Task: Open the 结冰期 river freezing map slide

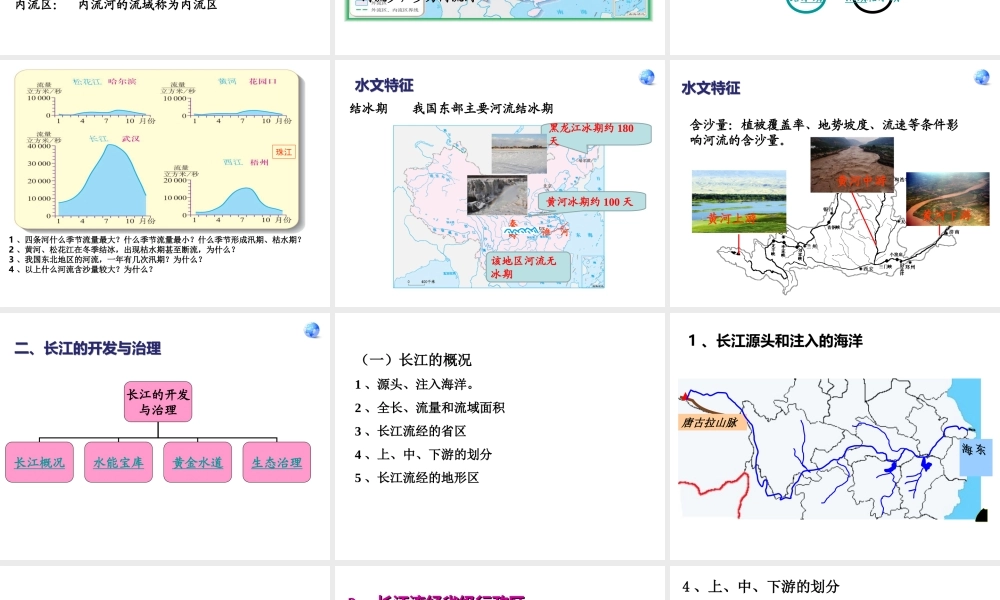Action: [x=500, y=184]
